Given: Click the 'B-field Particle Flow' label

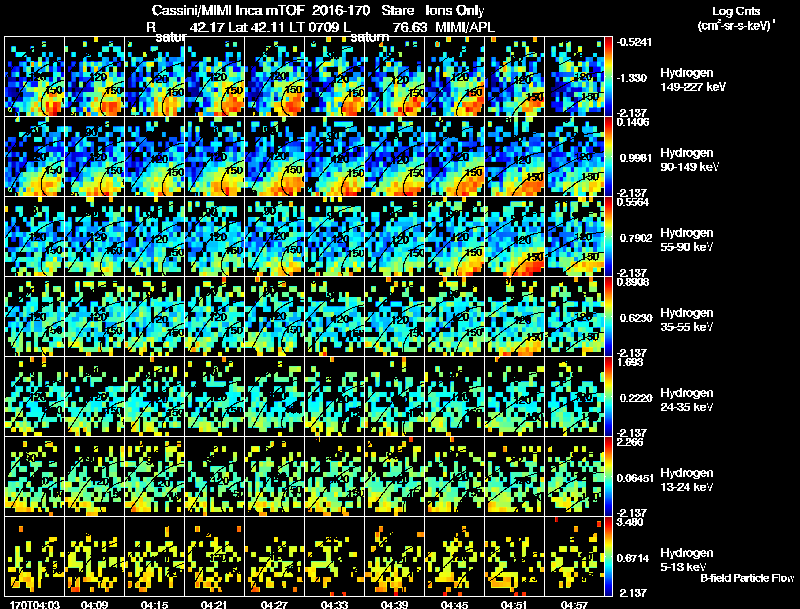Looking at the screenshot, I should 747,578.
